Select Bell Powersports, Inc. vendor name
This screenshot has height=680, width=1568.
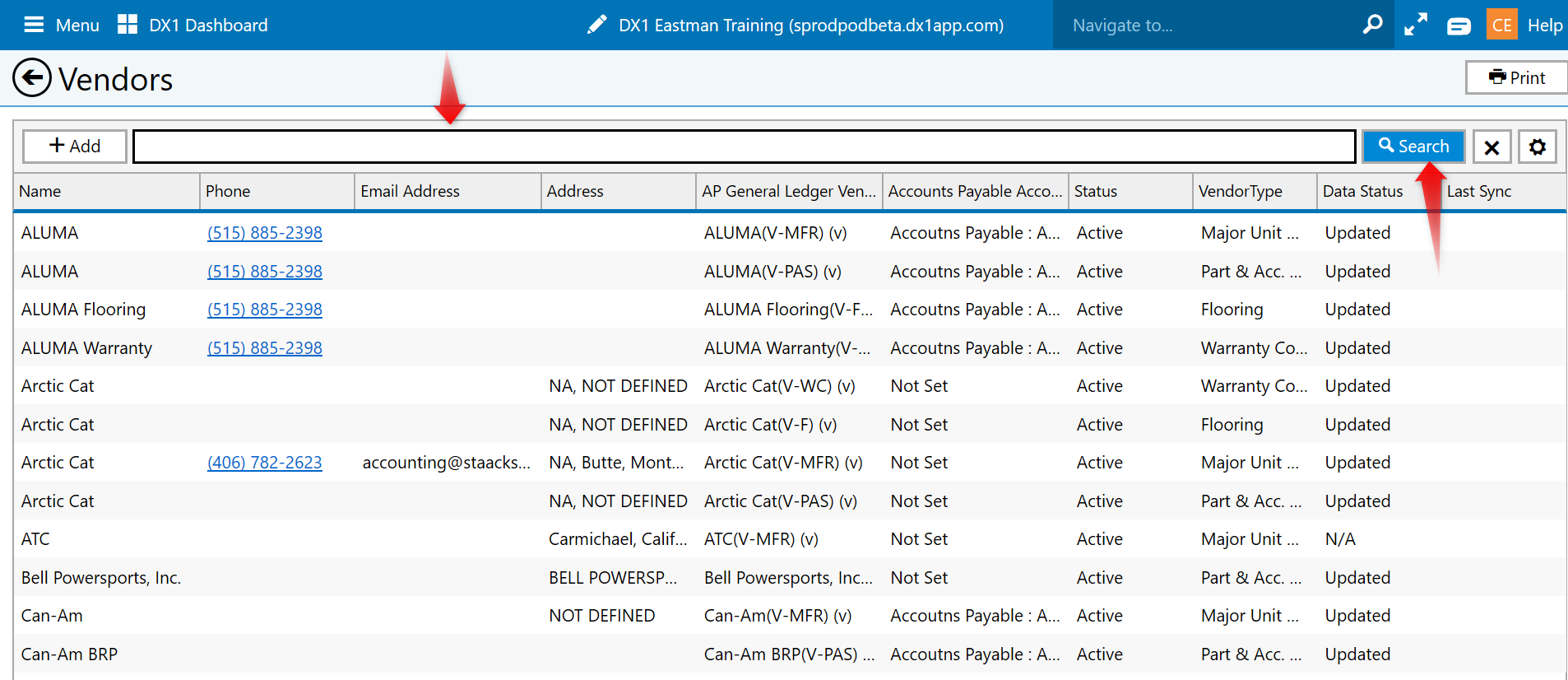(101, 578)
